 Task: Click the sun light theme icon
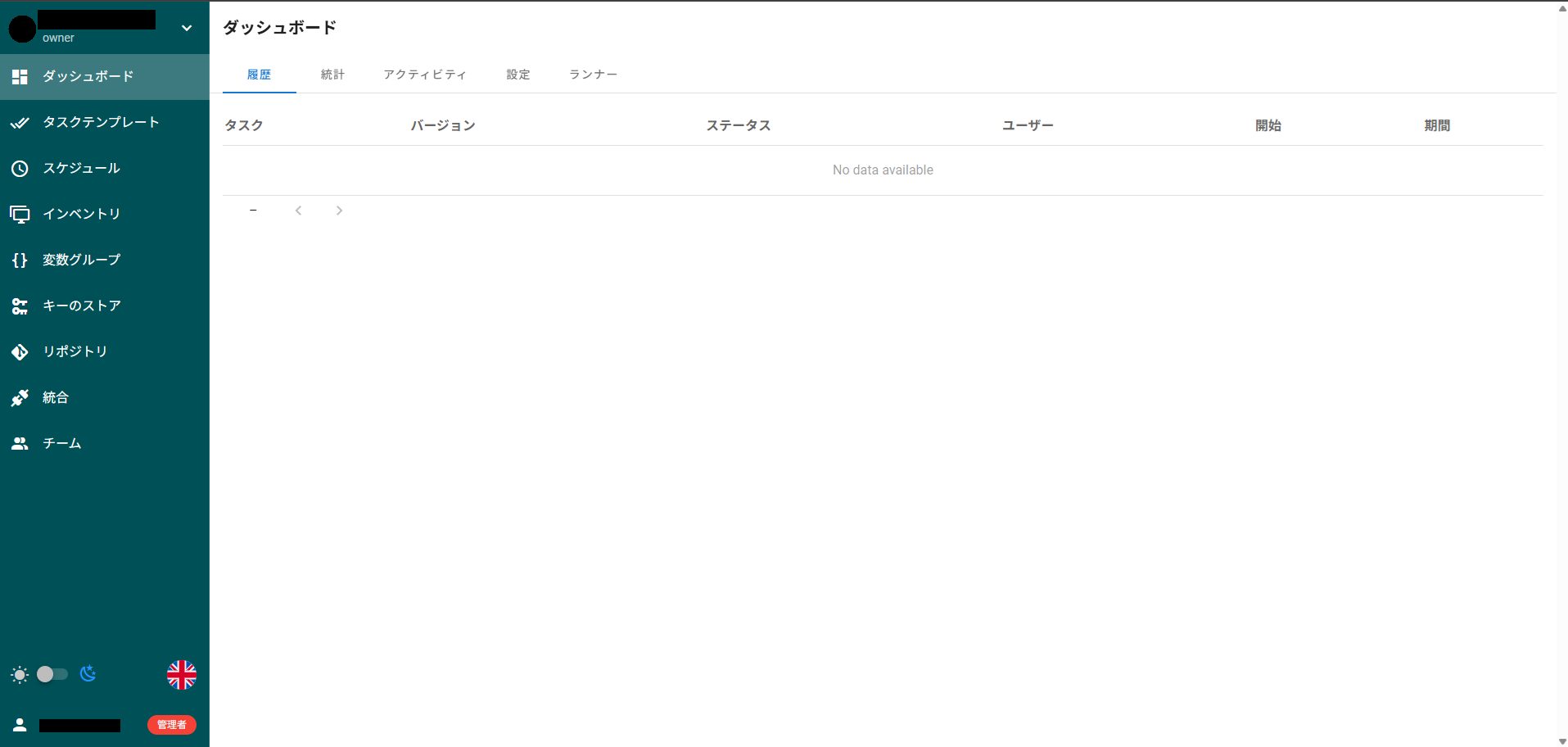[20, 675]
